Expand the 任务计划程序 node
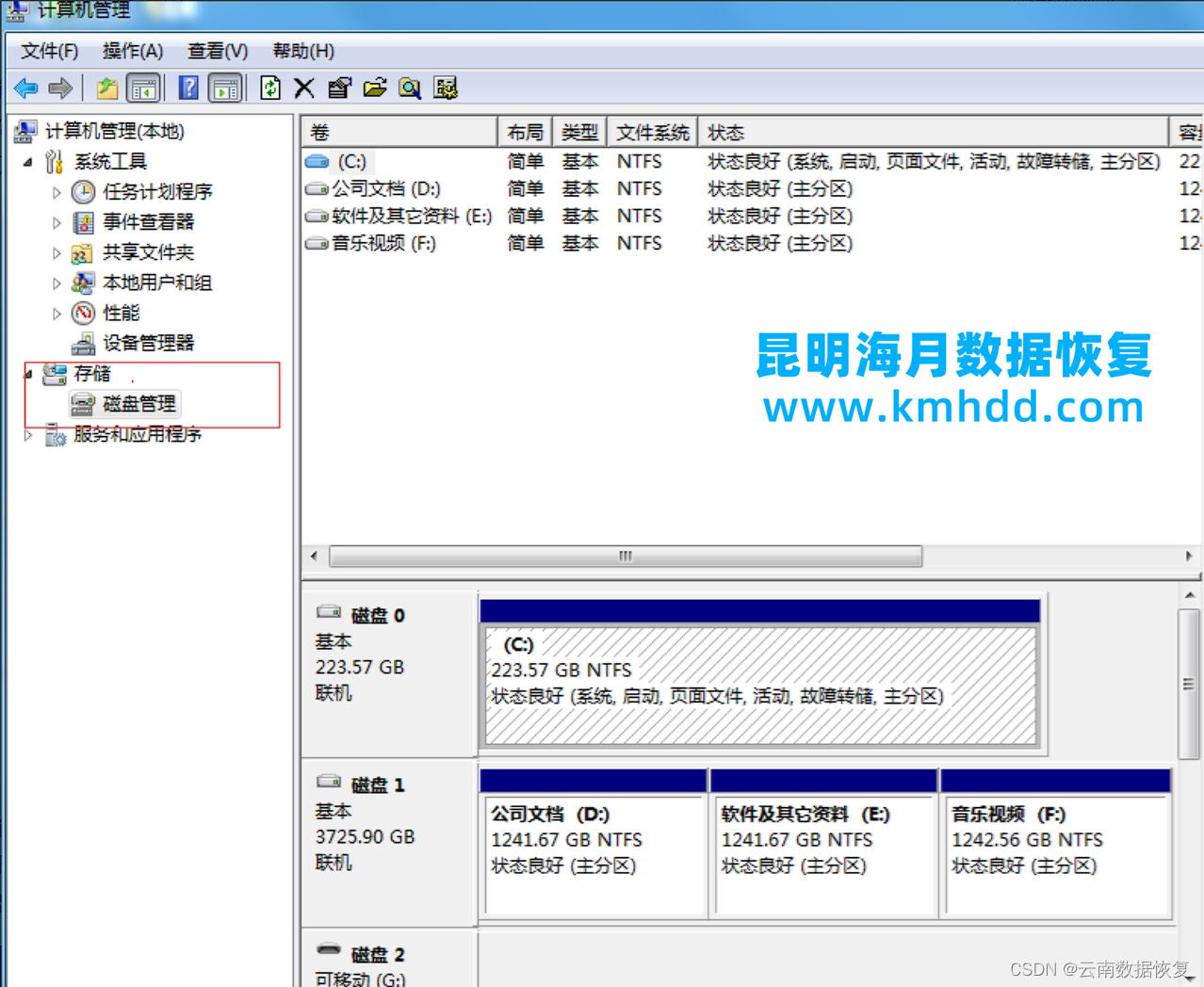This screenshot has height=987, width=1204. tap(57, 192)
